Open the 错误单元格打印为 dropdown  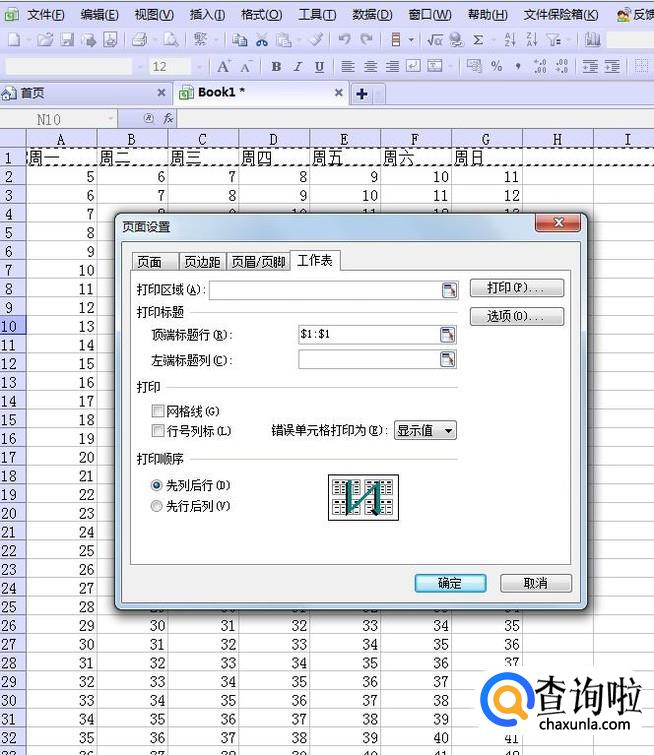tap(425, 430)
